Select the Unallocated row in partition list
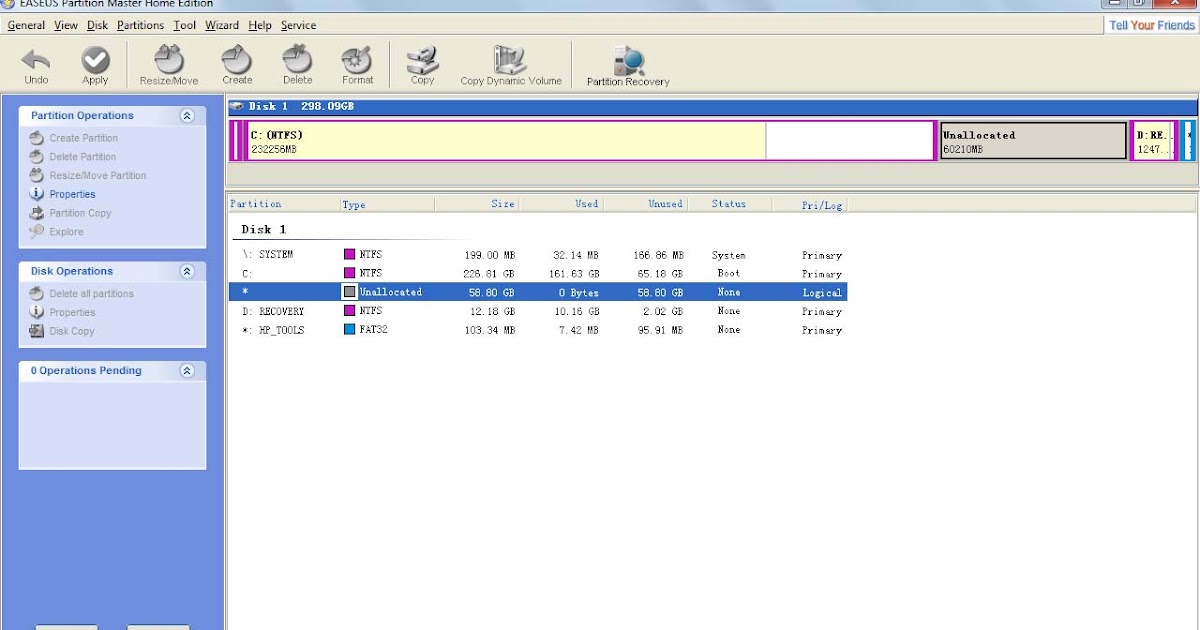 [x=538, y=292]
